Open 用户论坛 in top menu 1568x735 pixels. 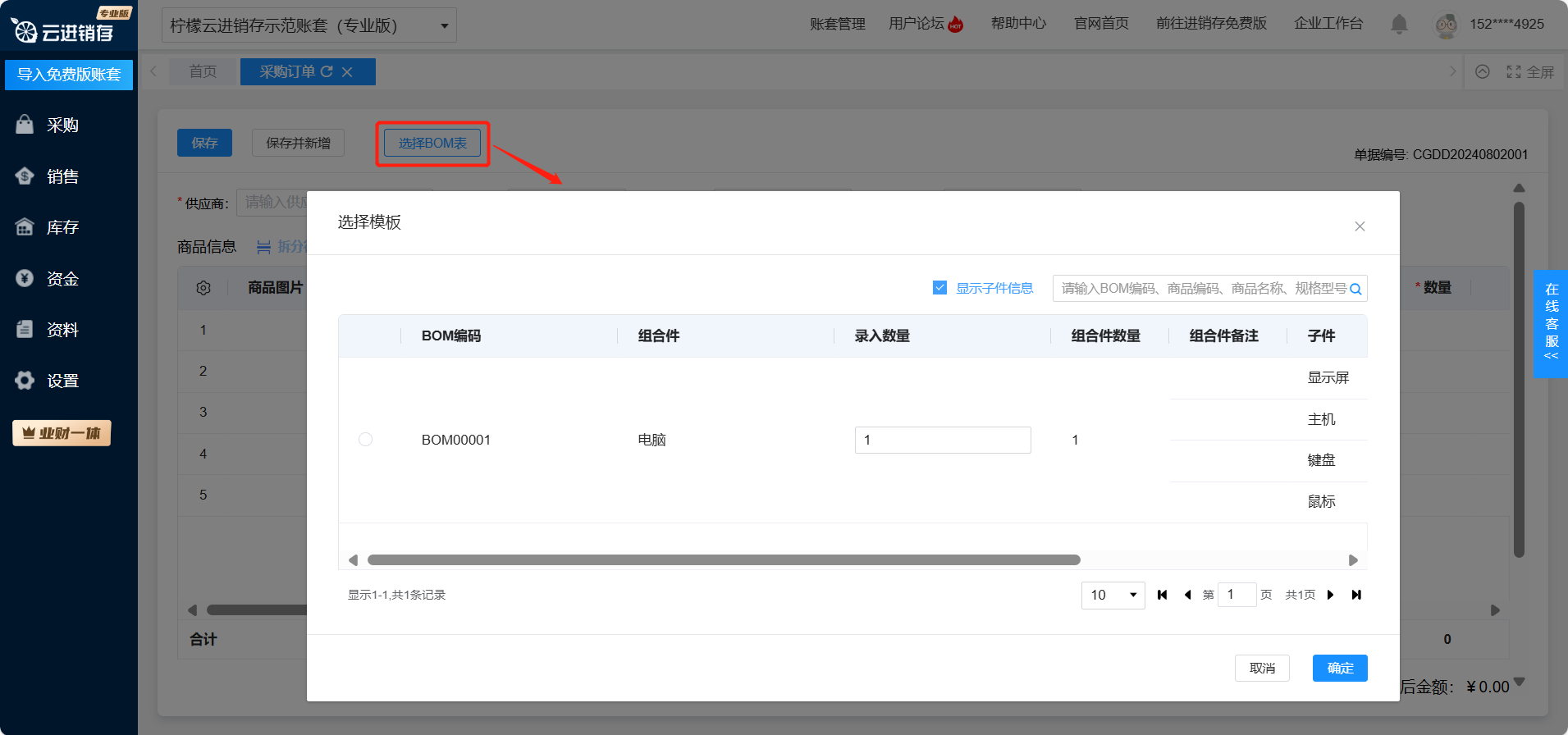(x=917, y=24)
